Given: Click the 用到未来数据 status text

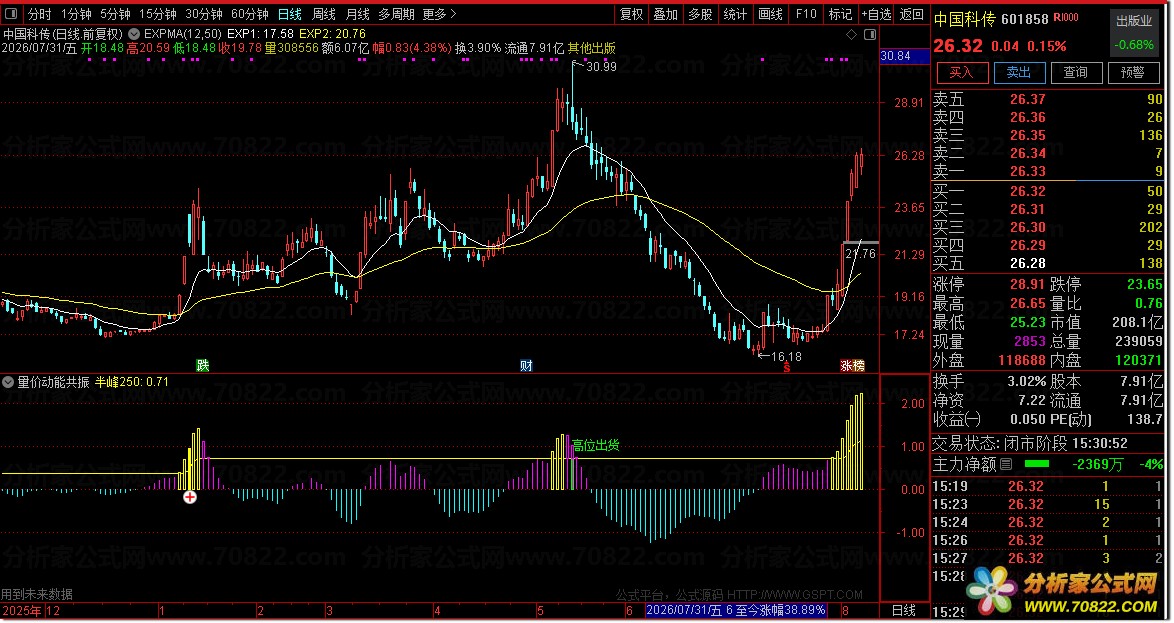Looking at the screenshot, I should point(37,594).
